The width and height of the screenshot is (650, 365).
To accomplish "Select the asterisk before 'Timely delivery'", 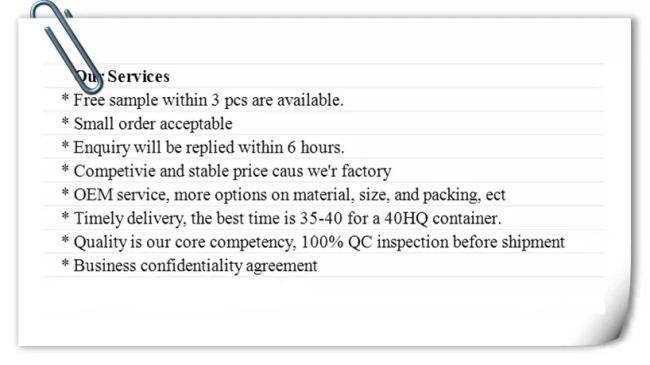I will [65, 217].
